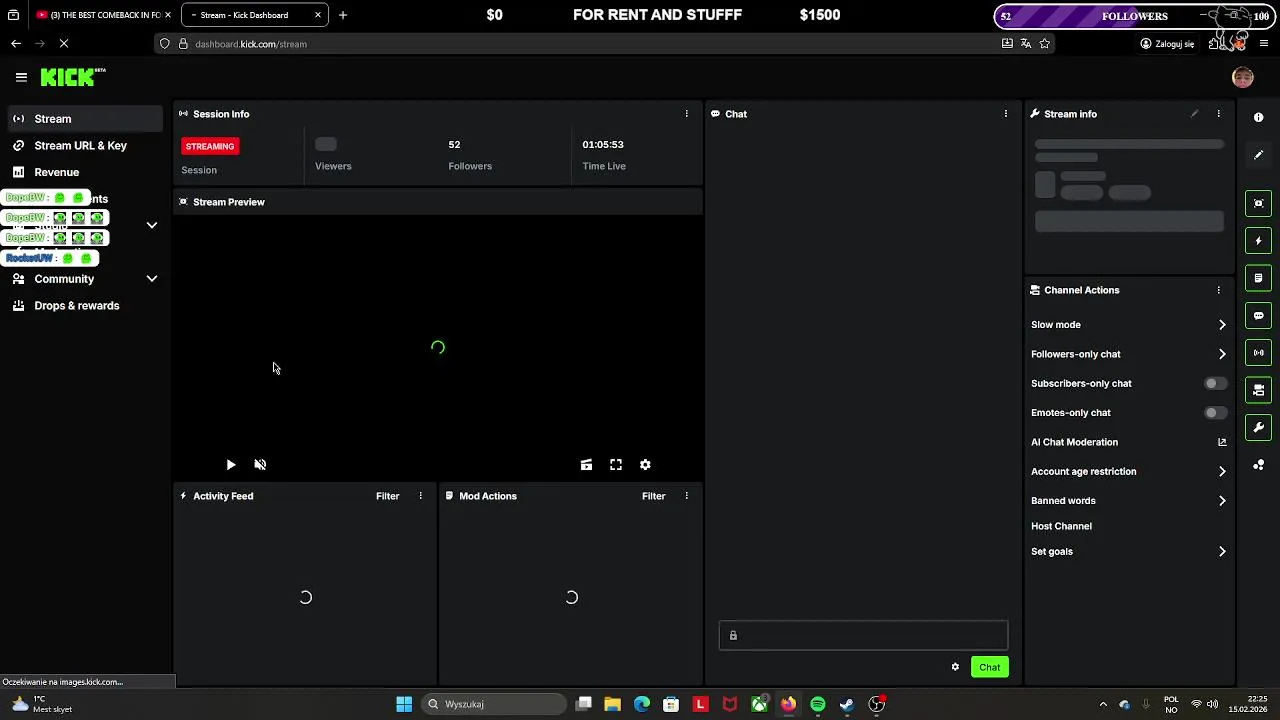Open Firefox application menu

(1264, 44)
